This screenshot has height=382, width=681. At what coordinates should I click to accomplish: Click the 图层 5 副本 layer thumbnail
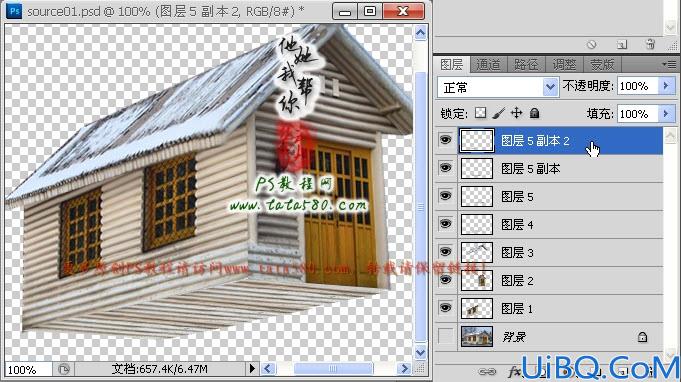tap(476, 168)
